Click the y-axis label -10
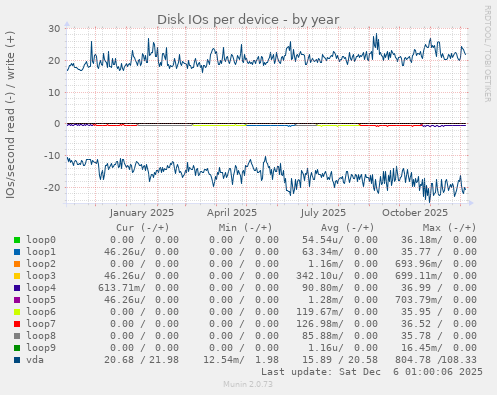This screenshot has width=497, height=395. tap(53, 156)
